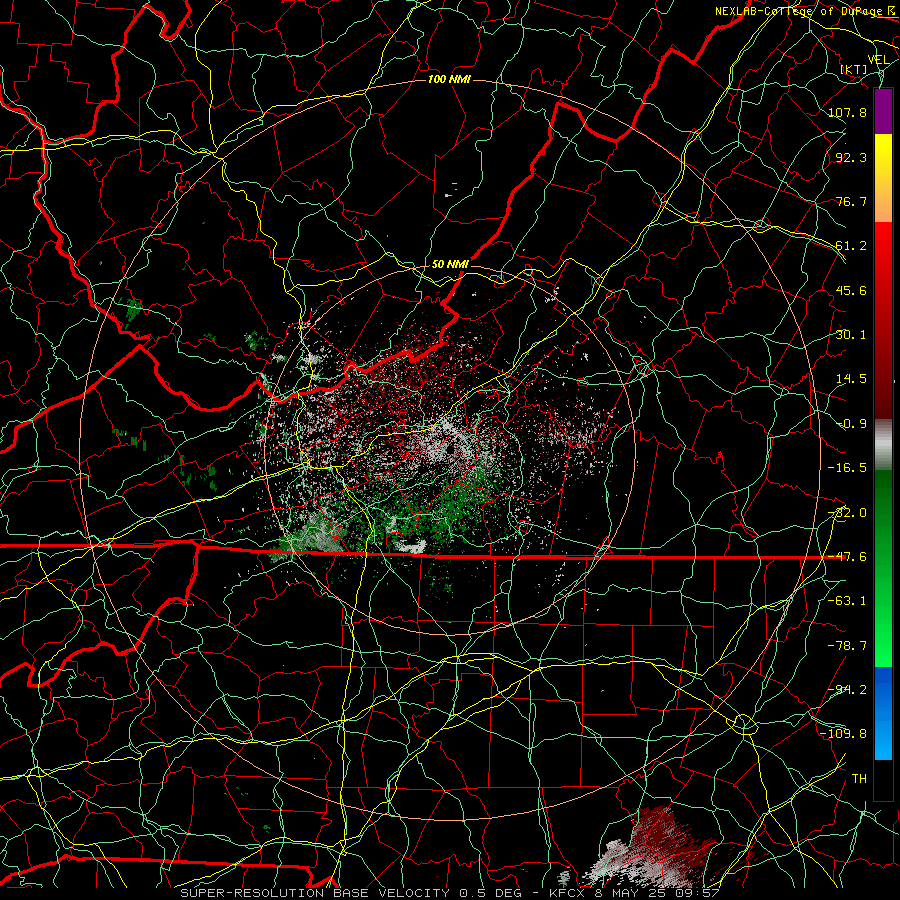
Task: Click the 14.5 legend value
Action: click(x=851, y=379)
